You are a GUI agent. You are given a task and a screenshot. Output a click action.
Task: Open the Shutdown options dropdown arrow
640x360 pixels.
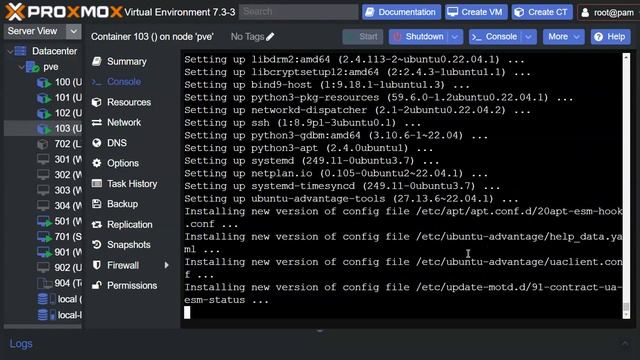point(455,37)
